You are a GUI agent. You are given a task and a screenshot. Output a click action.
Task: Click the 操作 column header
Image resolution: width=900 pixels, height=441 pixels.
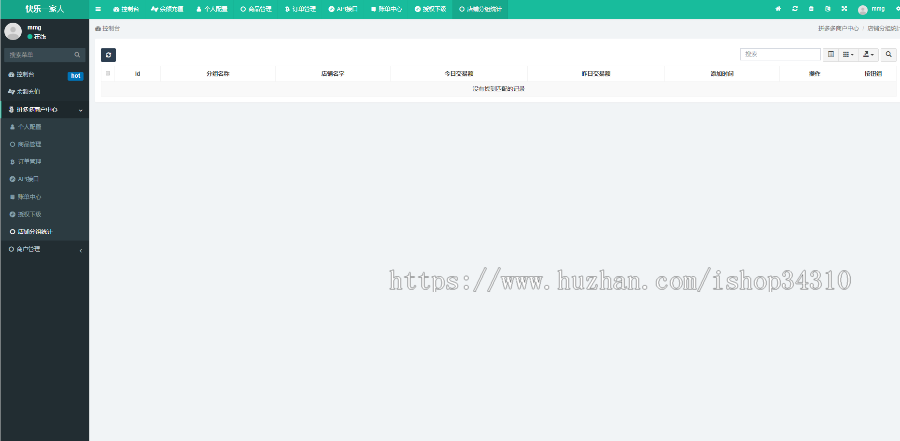[x=814, y=74]
